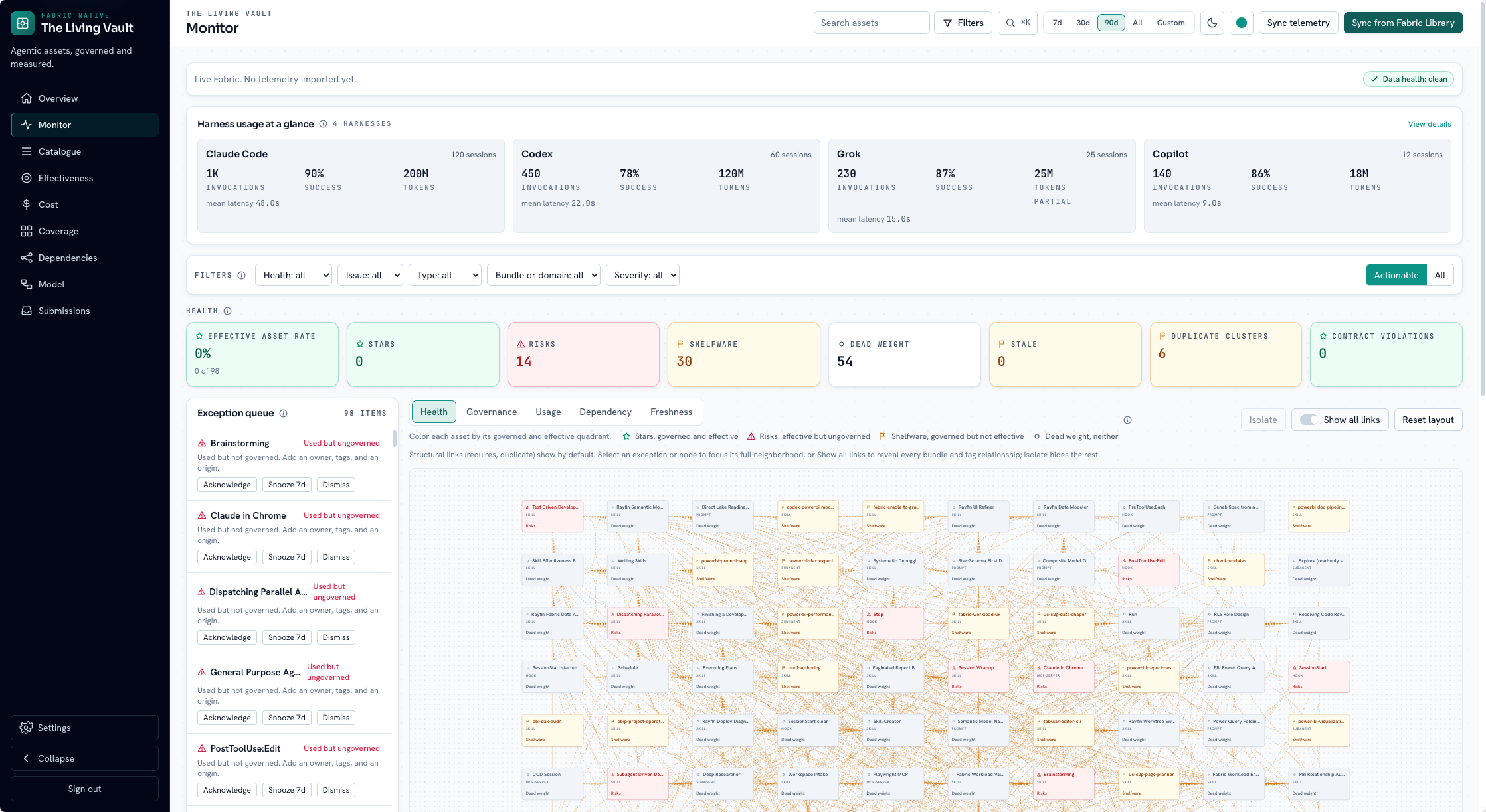Switch to dark mode moon icon
This screenshot has width=1486, height=812.
[x=1212, y=23]
